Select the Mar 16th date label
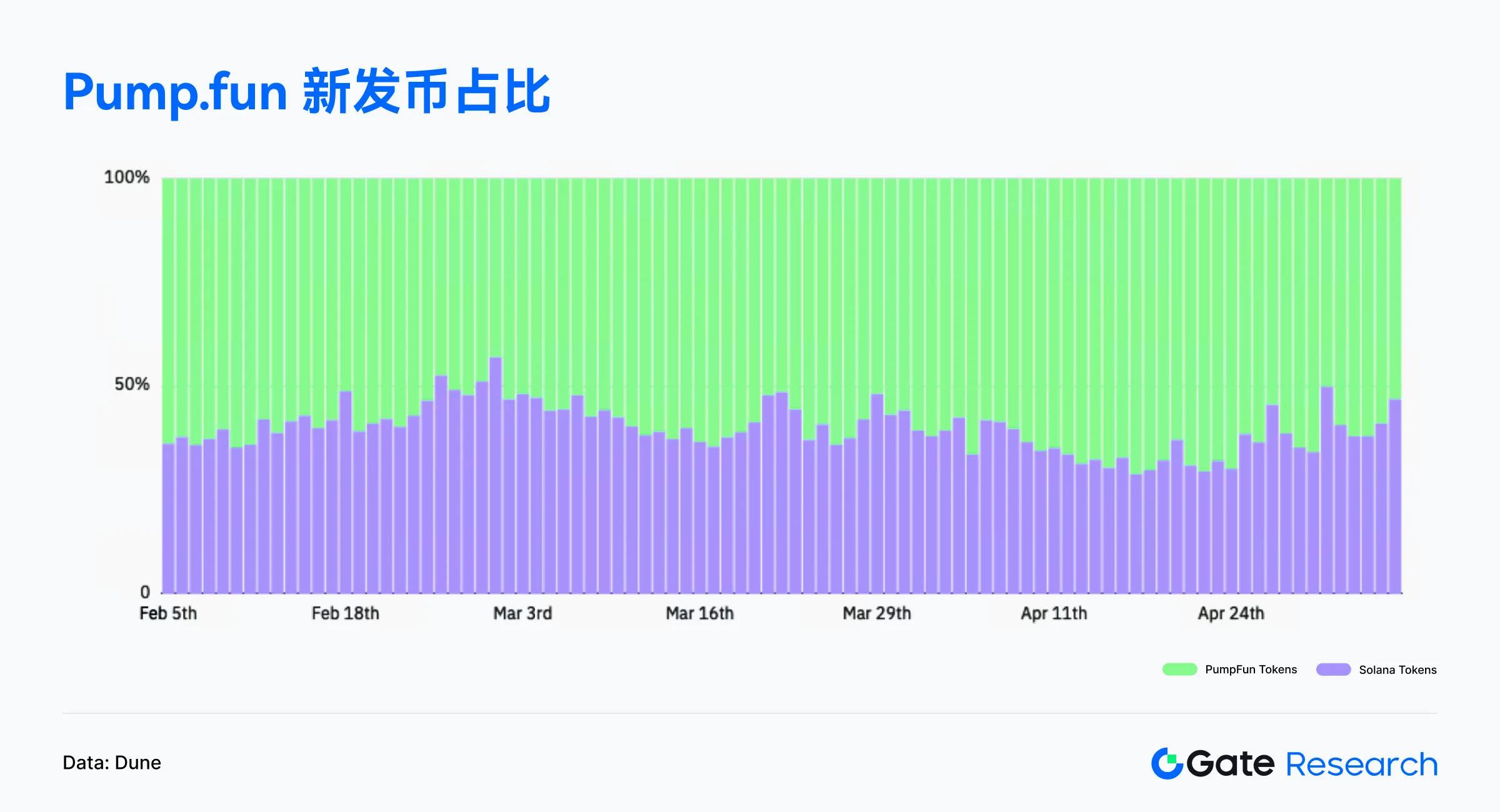The width and height of the screenshot is (1500, 812). click(699, 613)
